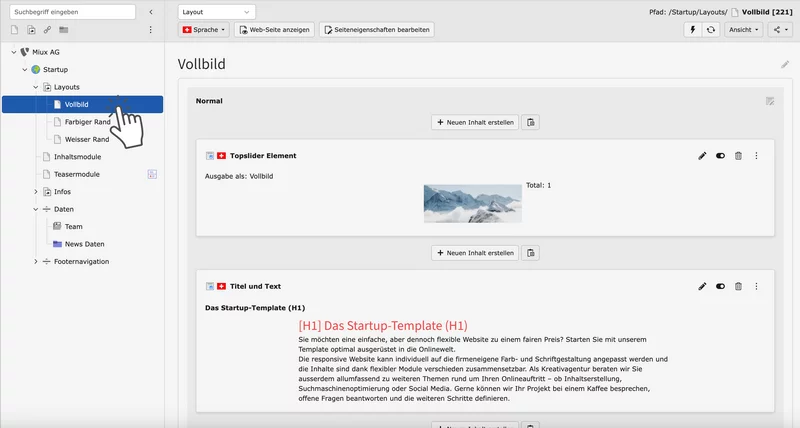Click the Total: 1 label
This screenshot has width=800, height=428.
tap(538, 185)
